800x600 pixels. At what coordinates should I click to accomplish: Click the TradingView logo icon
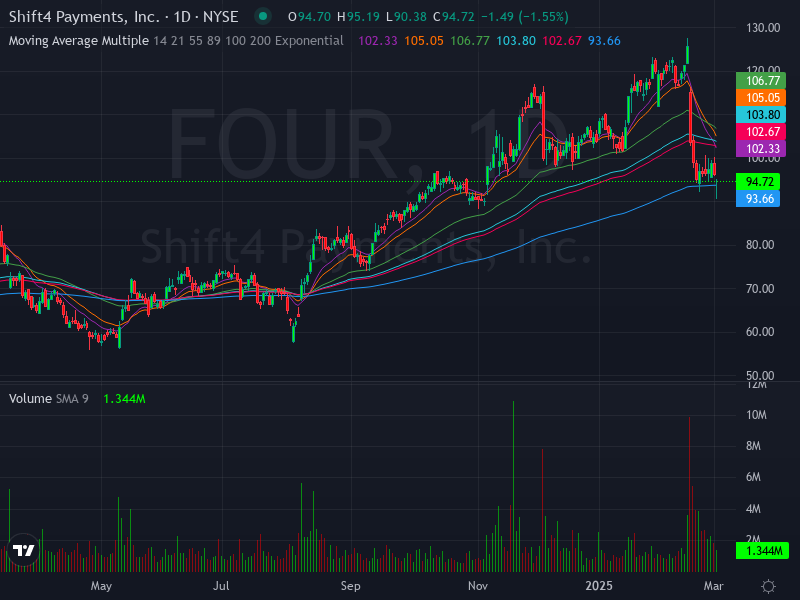coord(23,550)
